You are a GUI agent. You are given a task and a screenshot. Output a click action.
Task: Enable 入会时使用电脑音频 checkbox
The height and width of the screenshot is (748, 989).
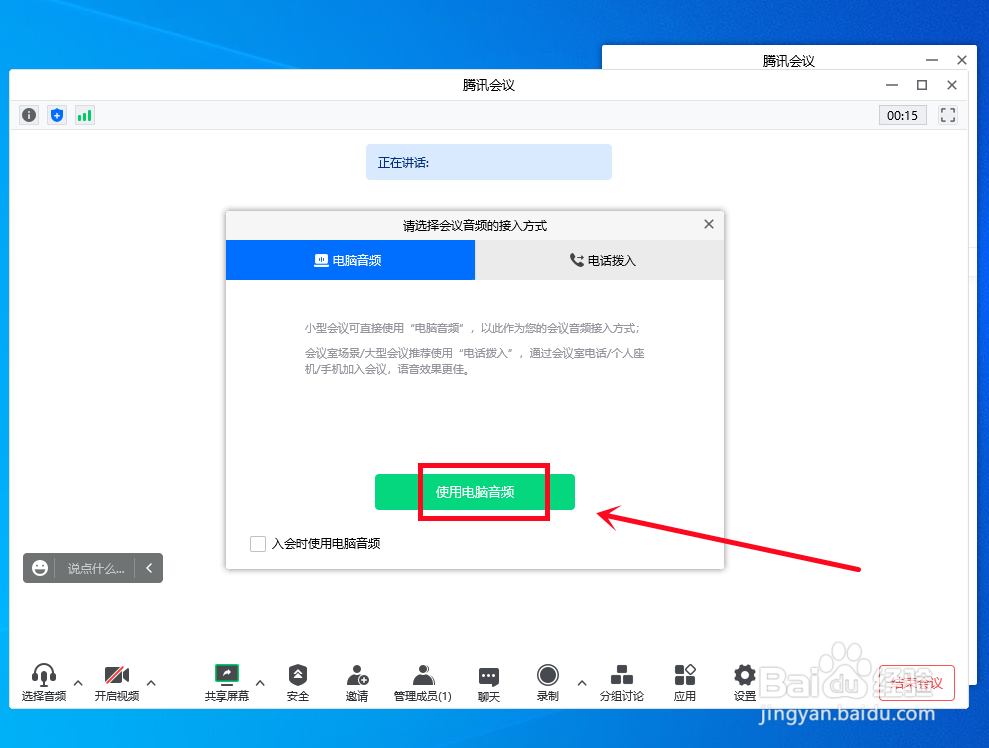258,544
